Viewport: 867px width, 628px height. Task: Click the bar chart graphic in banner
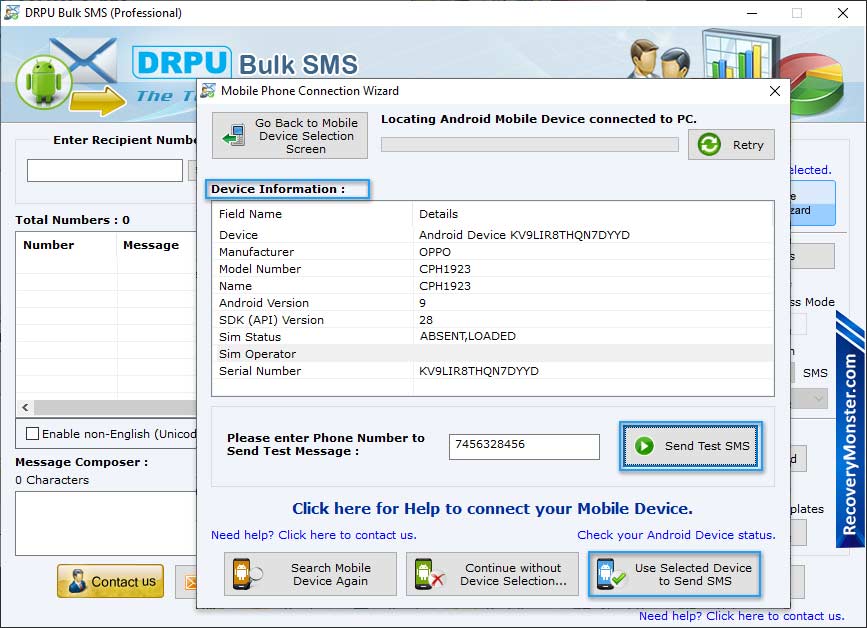(740, 54)
